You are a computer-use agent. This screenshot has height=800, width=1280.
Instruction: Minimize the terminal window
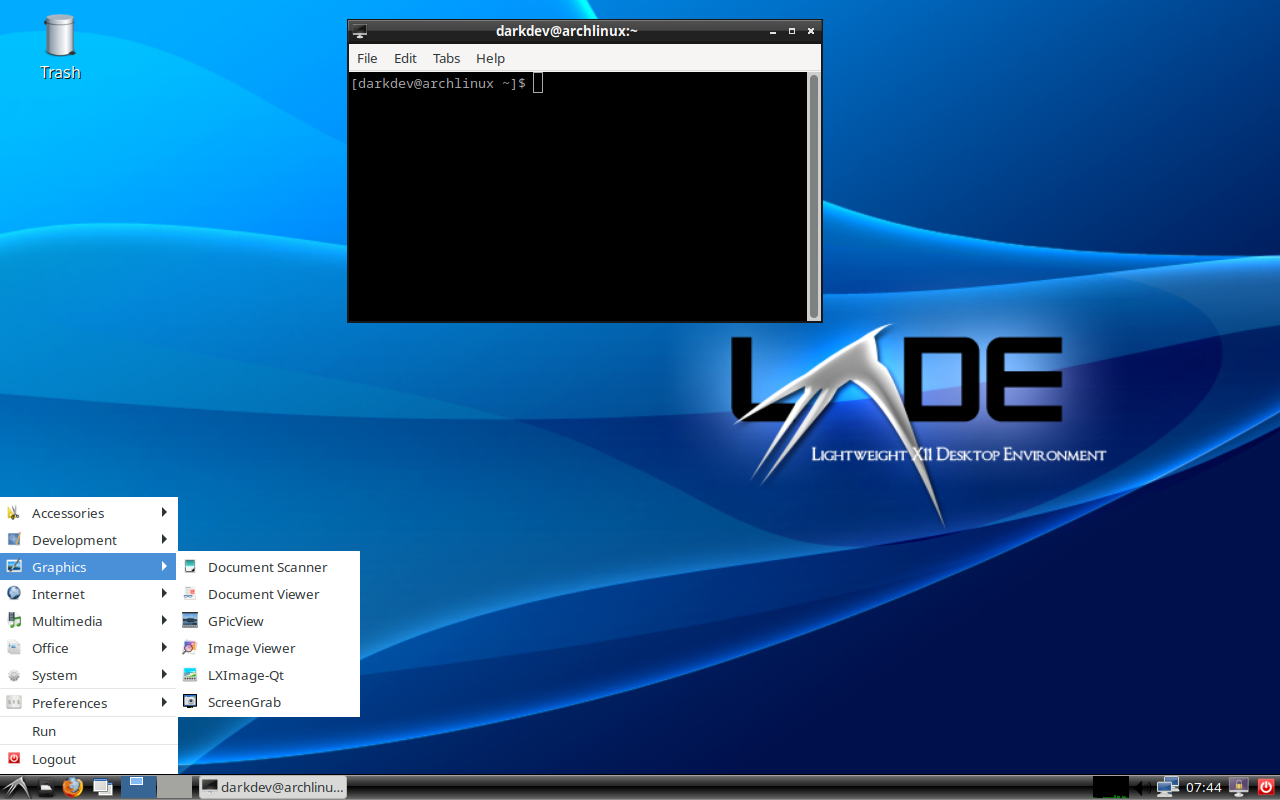773,31
